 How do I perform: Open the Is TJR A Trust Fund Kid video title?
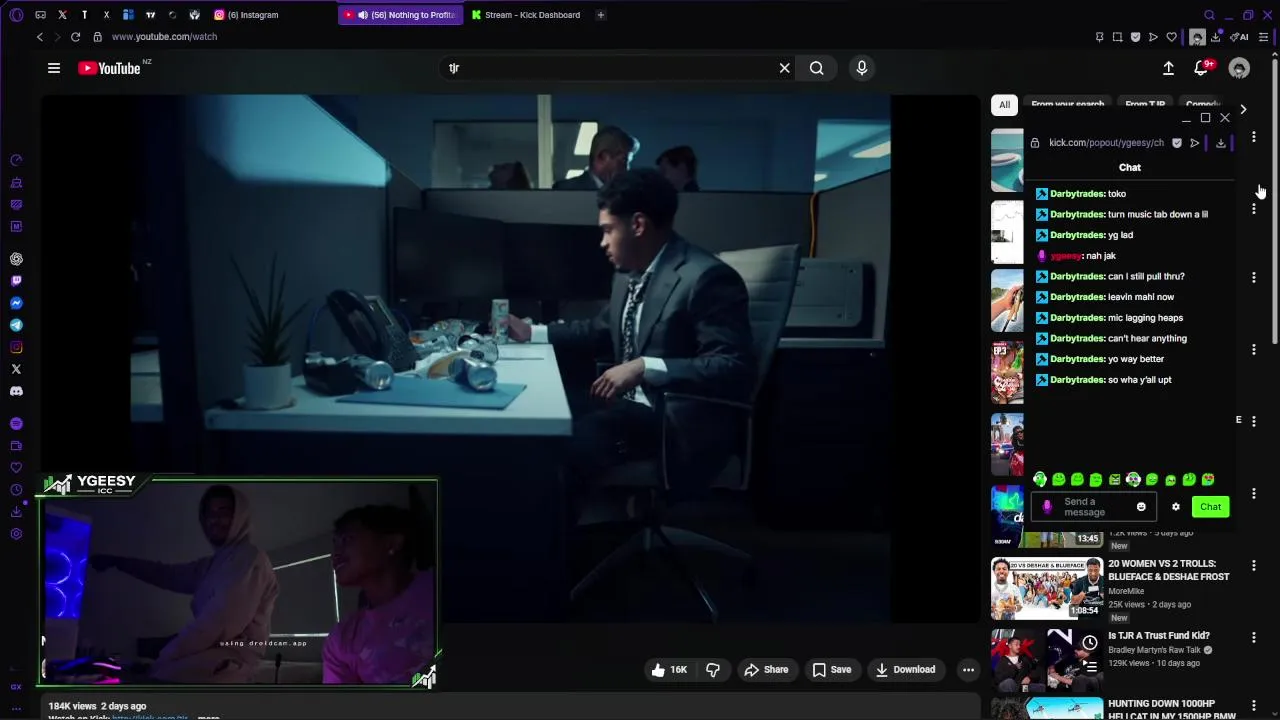pyautogui.click(x=1159, y=635)
